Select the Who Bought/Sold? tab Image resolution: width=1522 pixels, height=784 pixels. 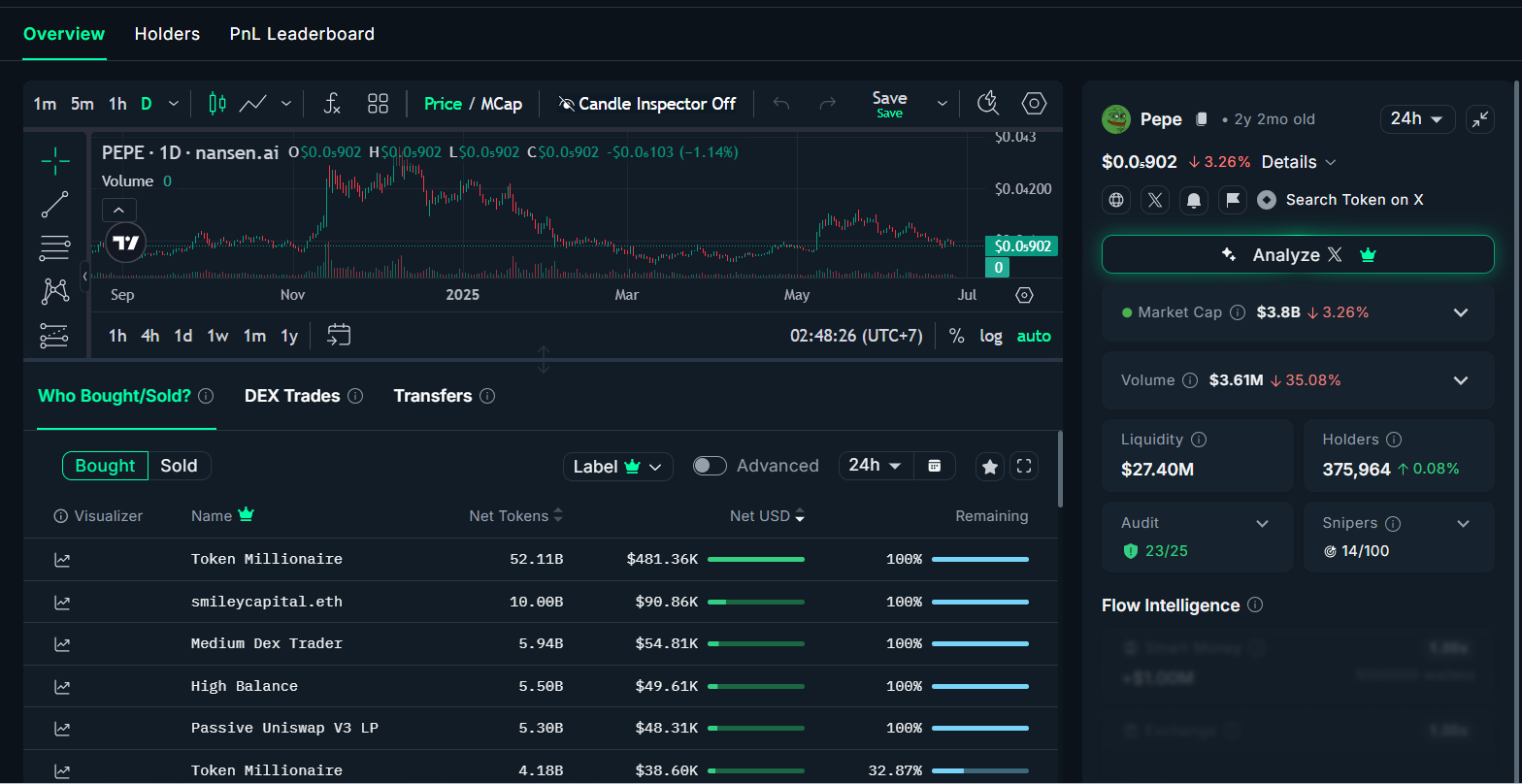[115, 396]
